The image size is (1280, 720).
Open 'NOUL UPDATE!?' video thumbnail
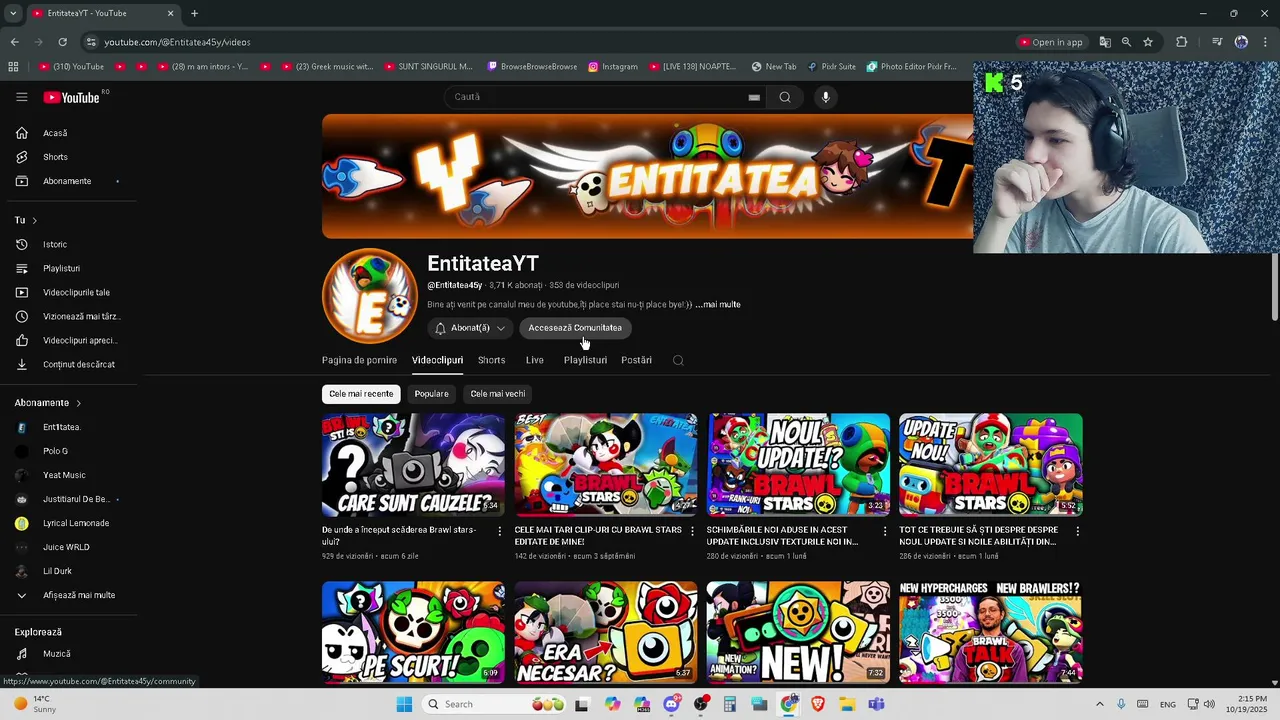pyautogui.click(x=798, y=465)
